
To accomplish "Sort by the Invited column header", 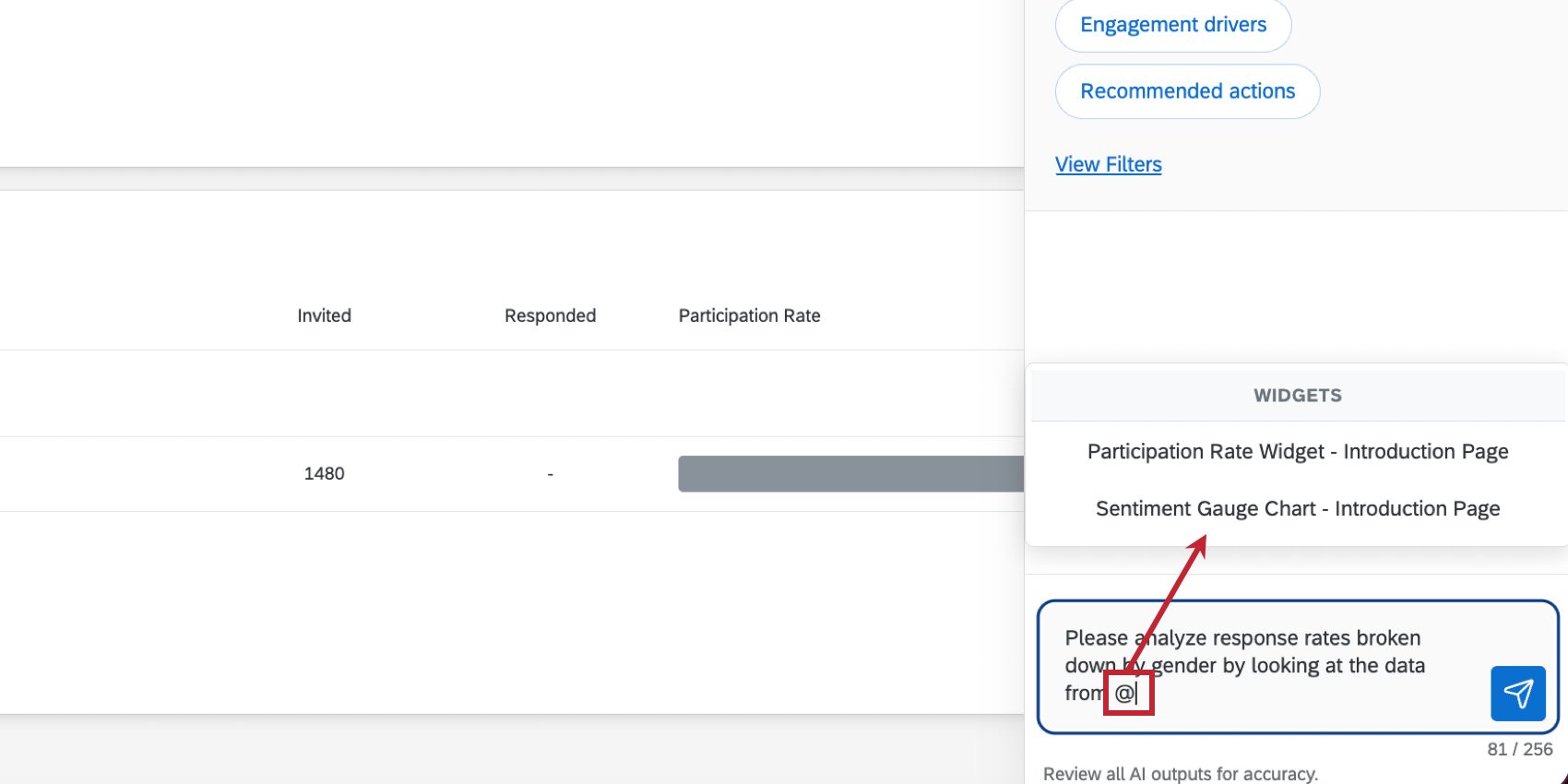I will click(x=324, y=315).
